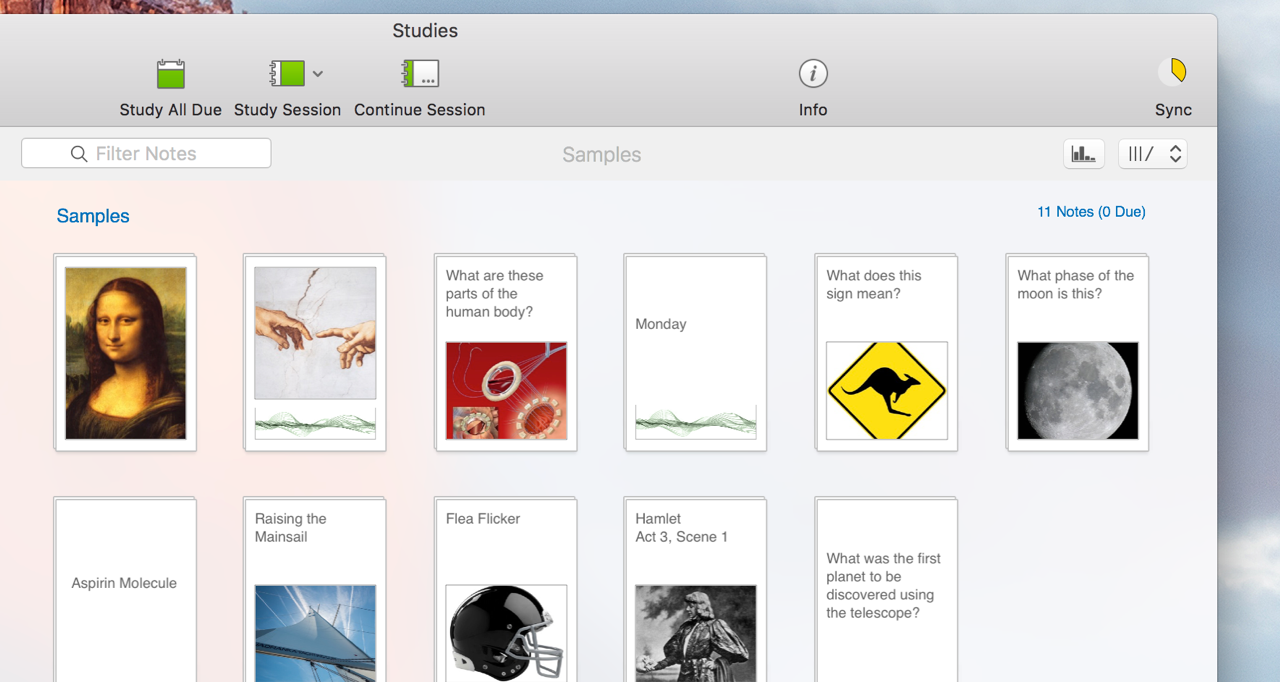Click the Info toolbar label

pos(813,110)
